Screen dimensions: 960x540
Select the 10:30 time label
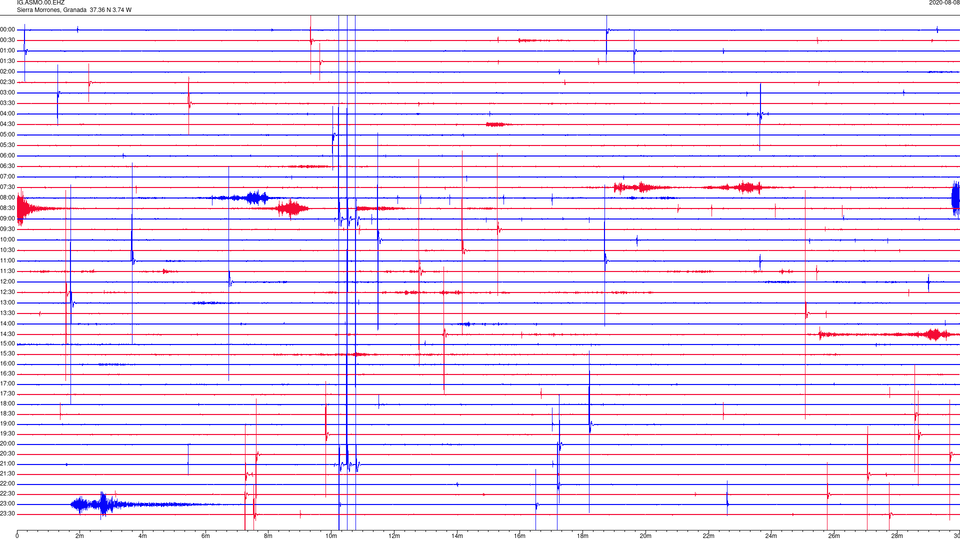pos(7,250)
